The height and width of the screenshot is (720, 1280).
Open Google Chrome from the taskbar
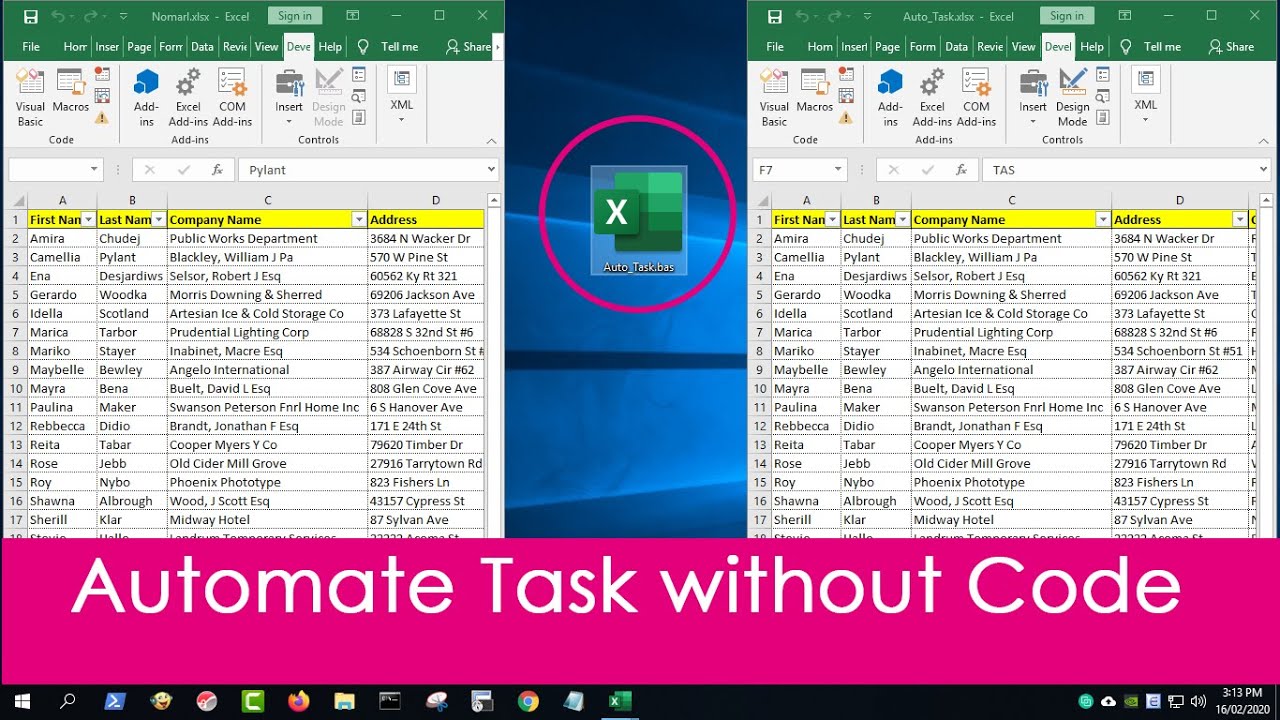(528, 701)
